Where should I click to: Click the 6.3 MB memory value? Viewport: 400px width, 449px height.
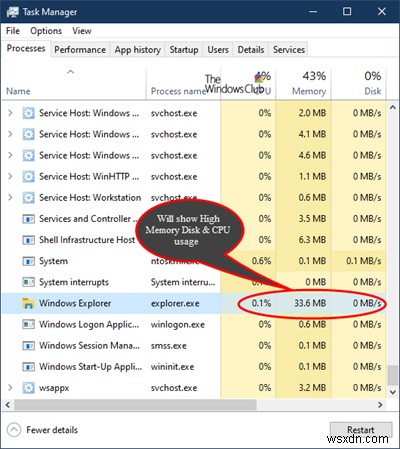[x=312, y=240]
